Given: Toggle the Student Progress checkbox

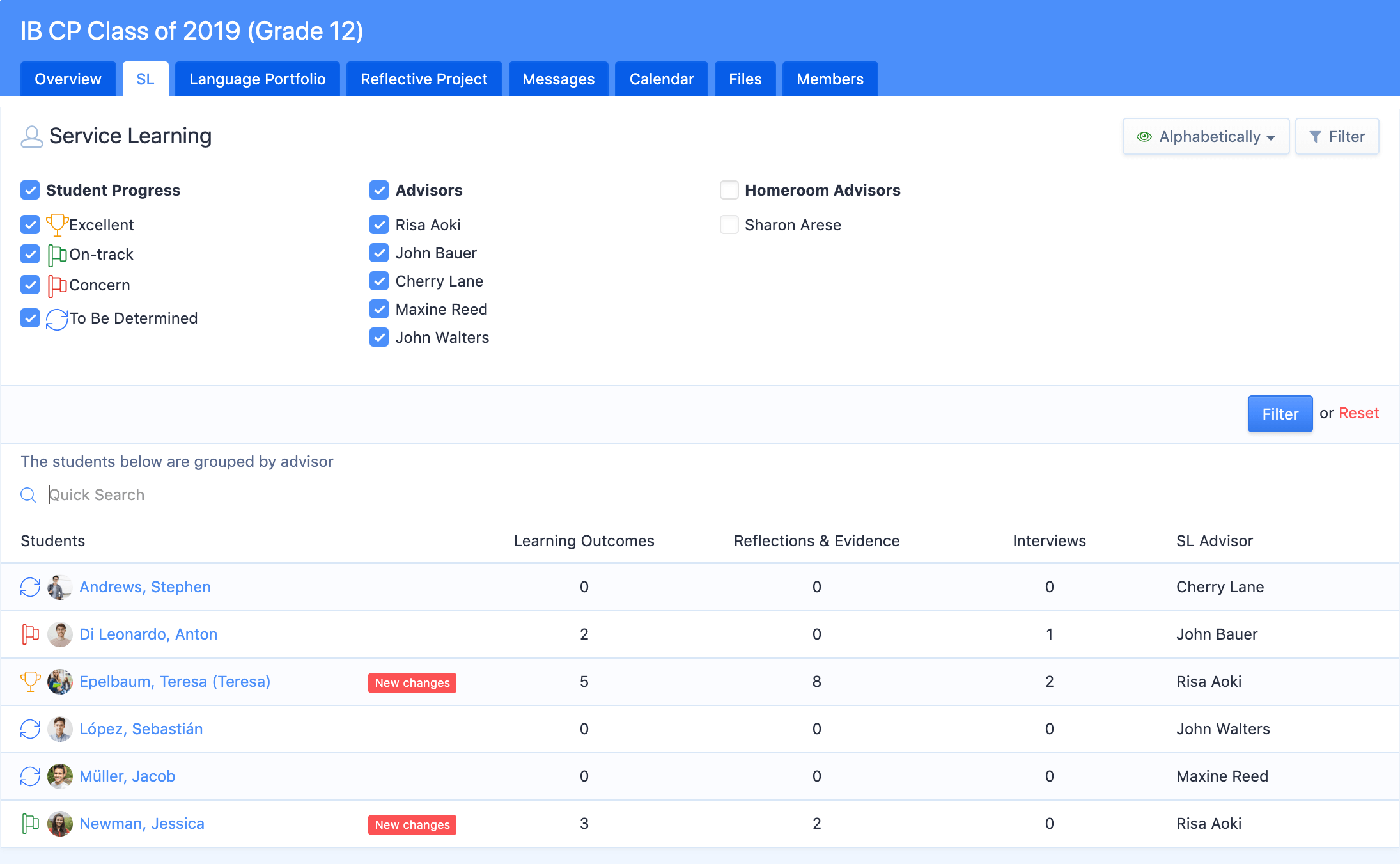Looking at the screenshot, I should pos(30,190).
